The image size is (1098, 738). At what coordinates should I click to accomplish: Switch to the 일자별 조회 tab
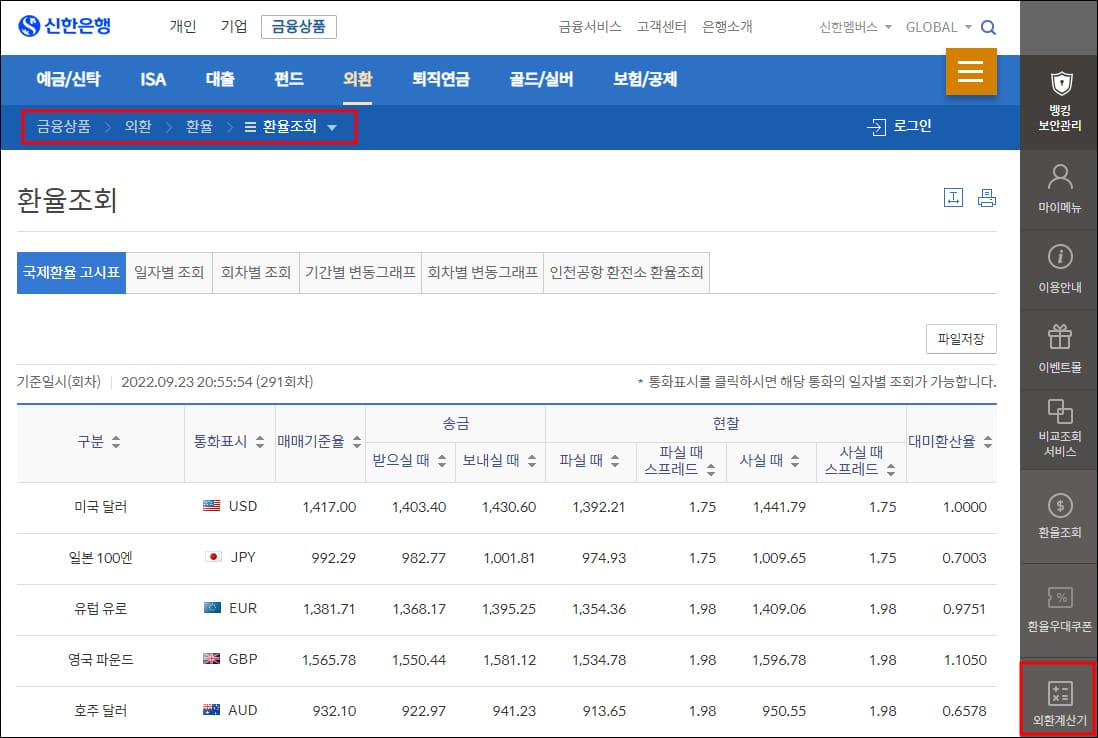point(169,272)
